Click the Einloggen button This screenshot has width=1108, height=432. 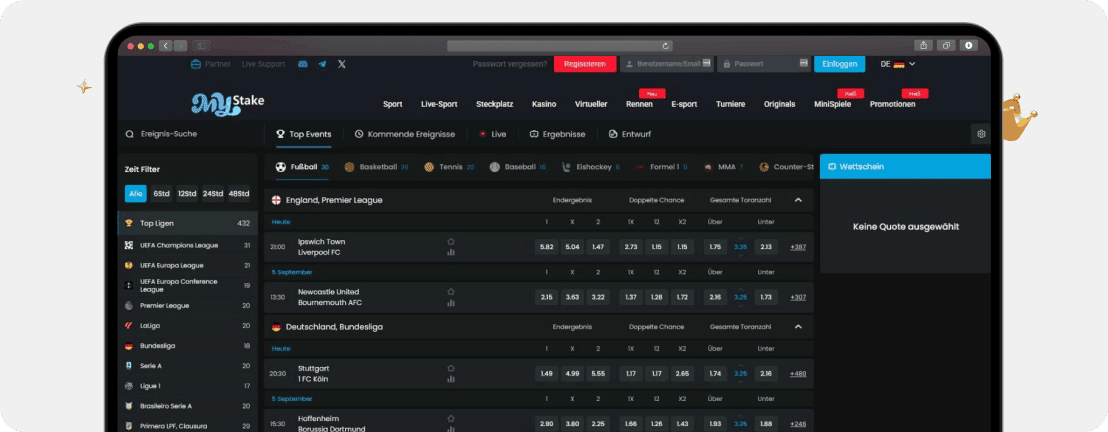[839, 64]
